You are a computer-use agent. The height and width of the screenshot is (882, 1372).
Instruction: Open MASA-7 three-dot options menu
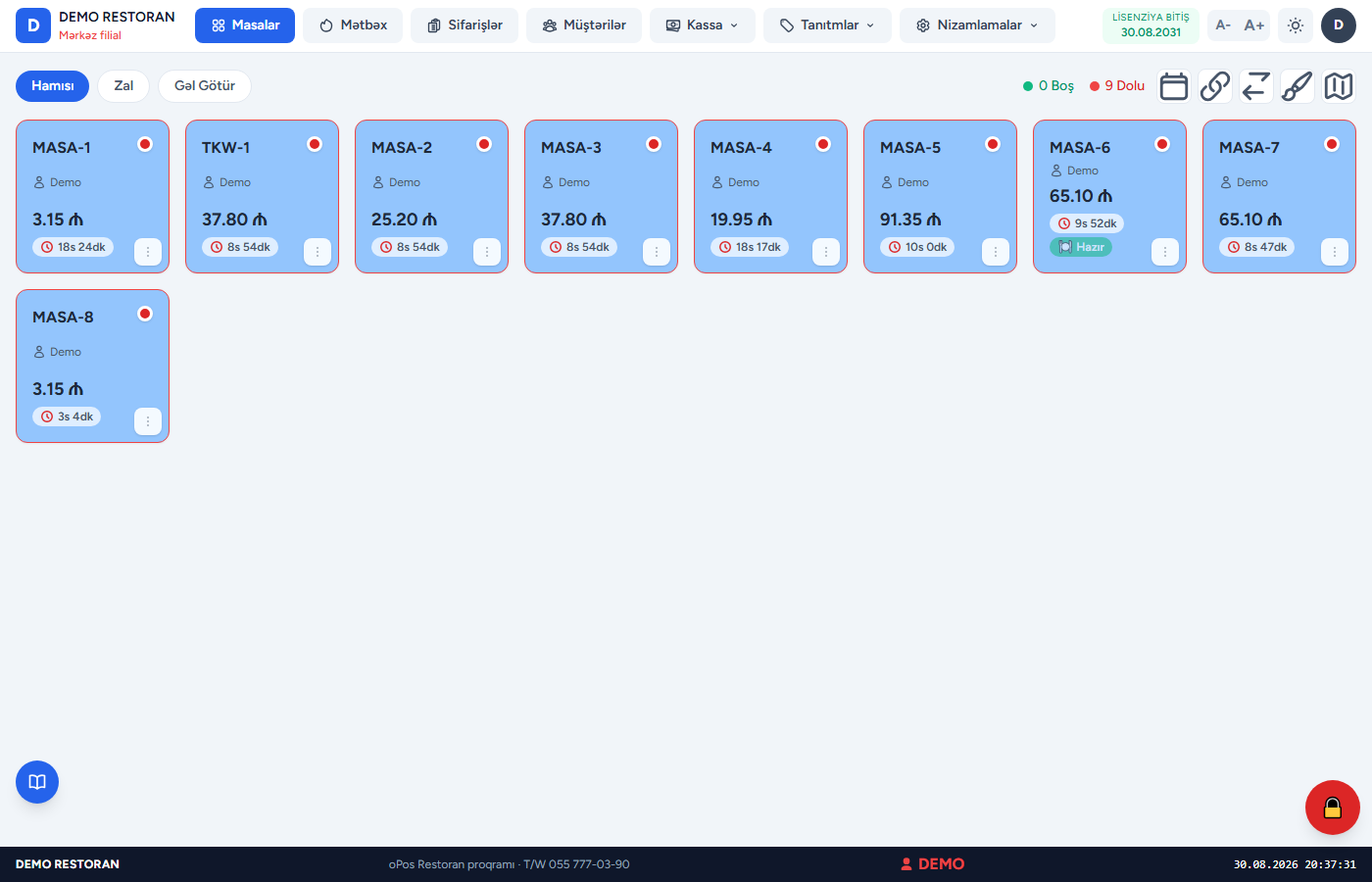pyautogui.click(x=1335, y=252)
